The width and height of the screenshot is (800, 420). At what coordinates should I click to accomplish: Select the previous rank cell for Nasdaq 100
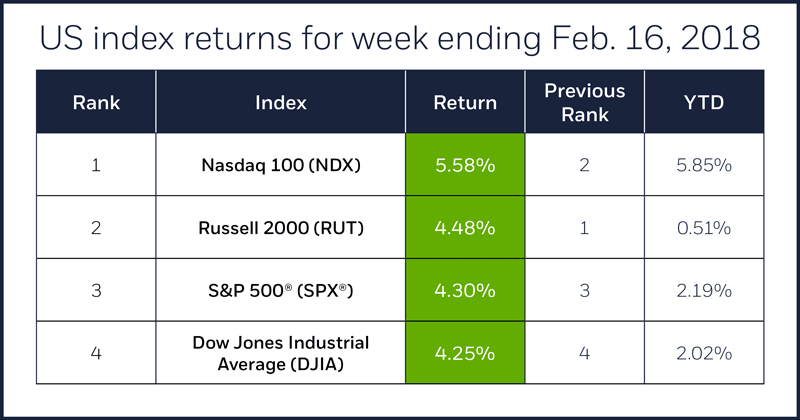tap(584, 165)
